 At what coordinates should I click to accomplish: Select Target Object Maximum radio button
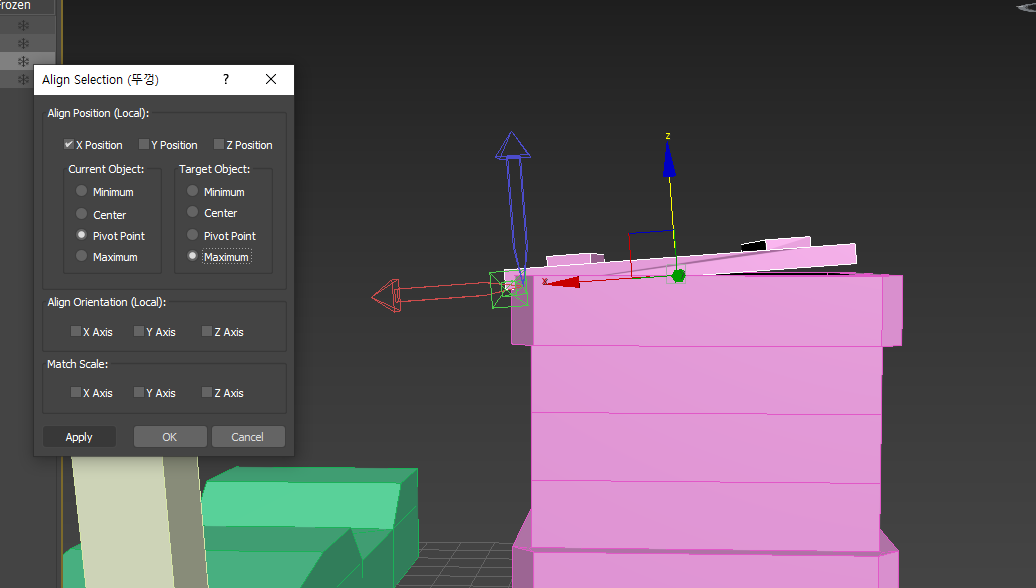(192, 256)
